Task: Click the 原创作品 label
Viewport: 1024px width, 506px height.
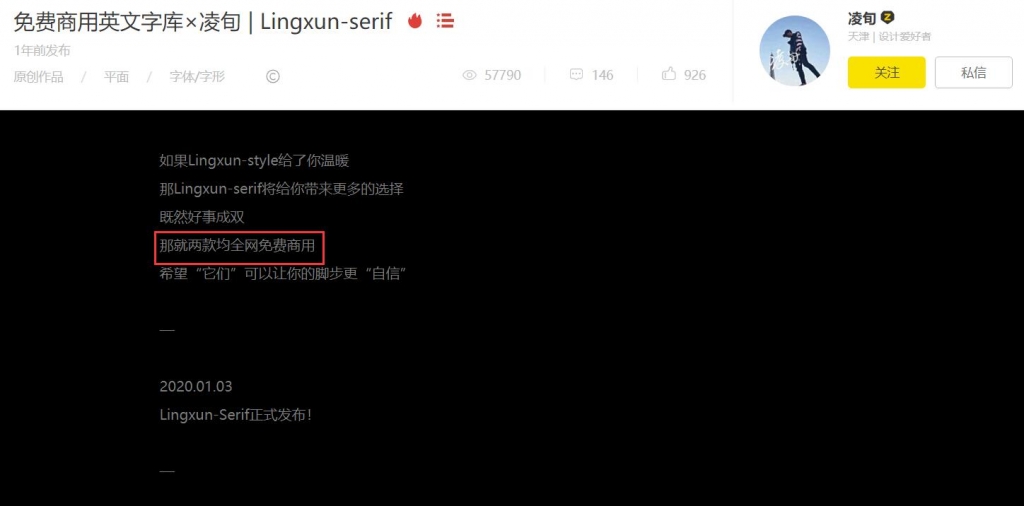Action: (39, 77)
